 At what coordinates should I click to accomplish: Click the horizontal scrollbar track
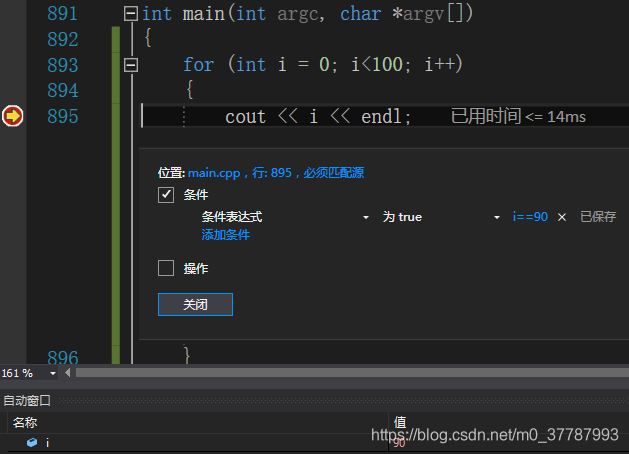click(x=352, y=373)
